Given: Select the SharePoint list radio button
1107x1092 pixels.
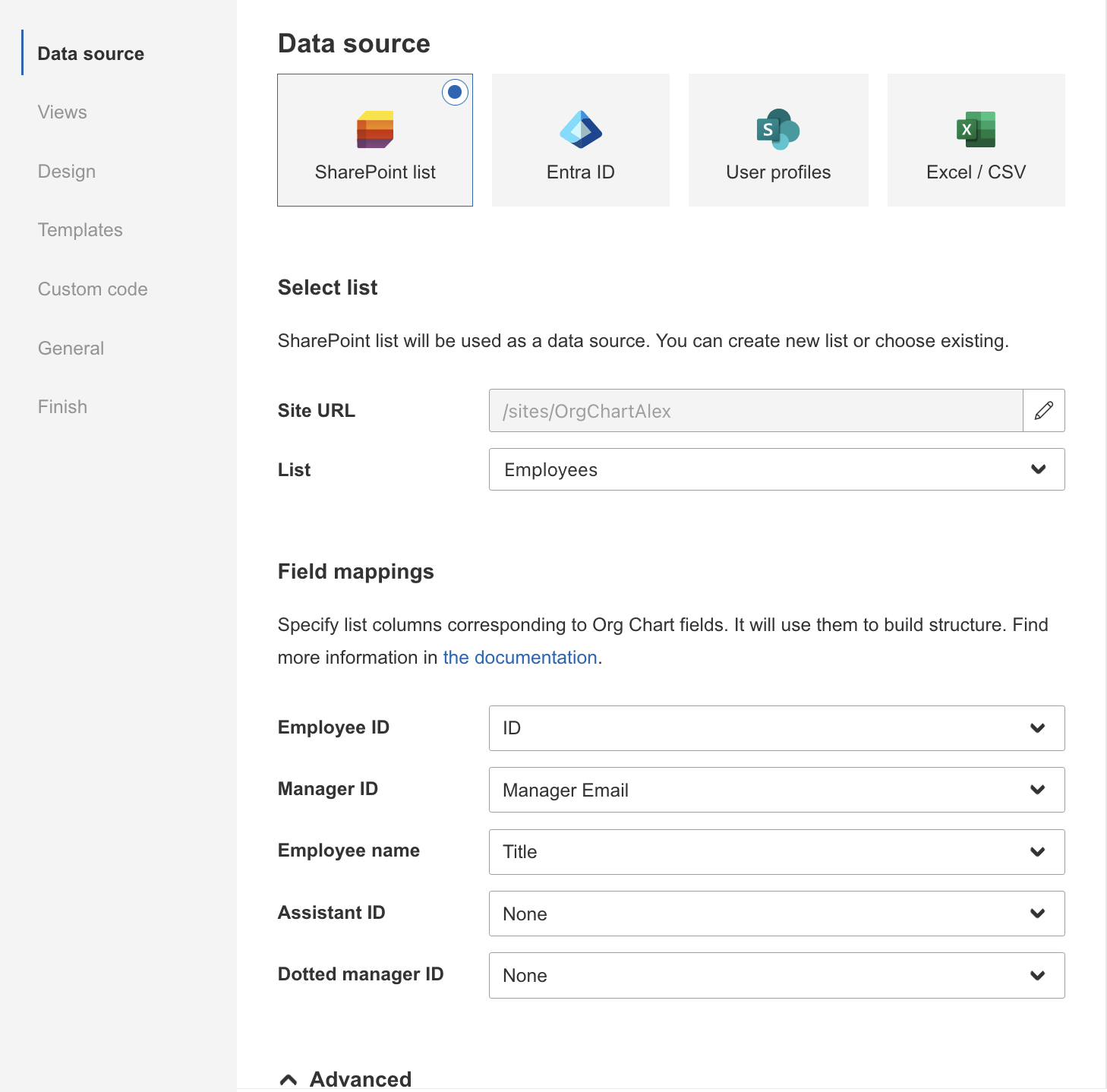Looking at the screenshot, I should pyautogui.click(x=454, y=92).
